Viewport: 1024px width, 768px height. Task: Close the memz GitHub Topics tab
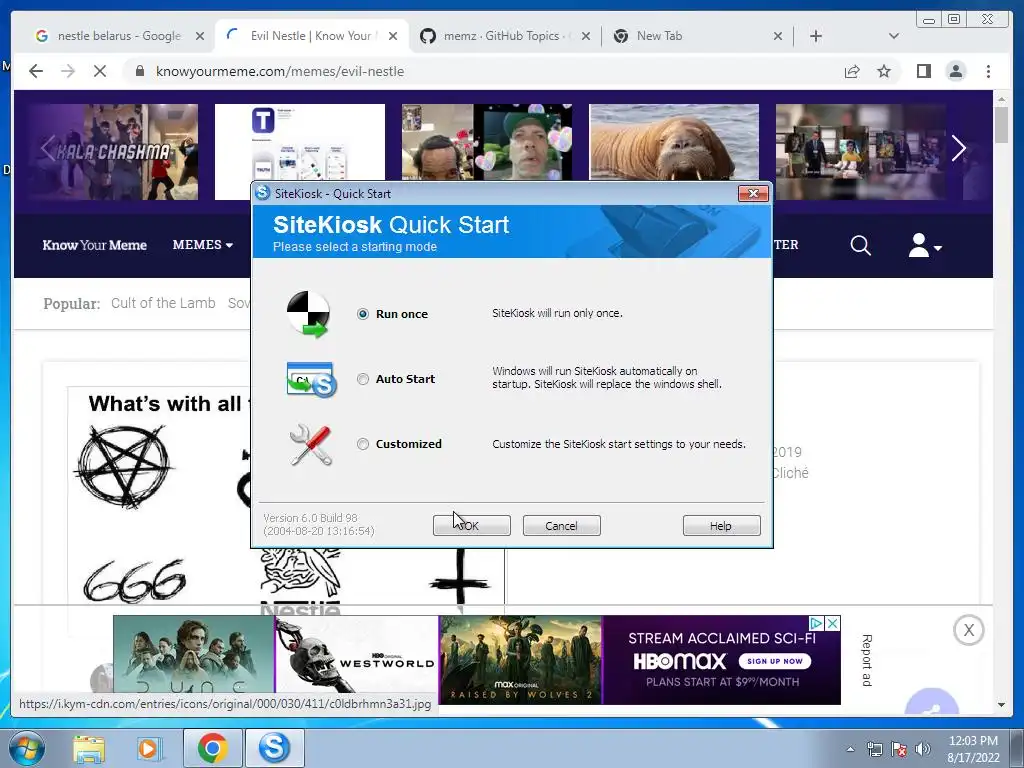586,36
